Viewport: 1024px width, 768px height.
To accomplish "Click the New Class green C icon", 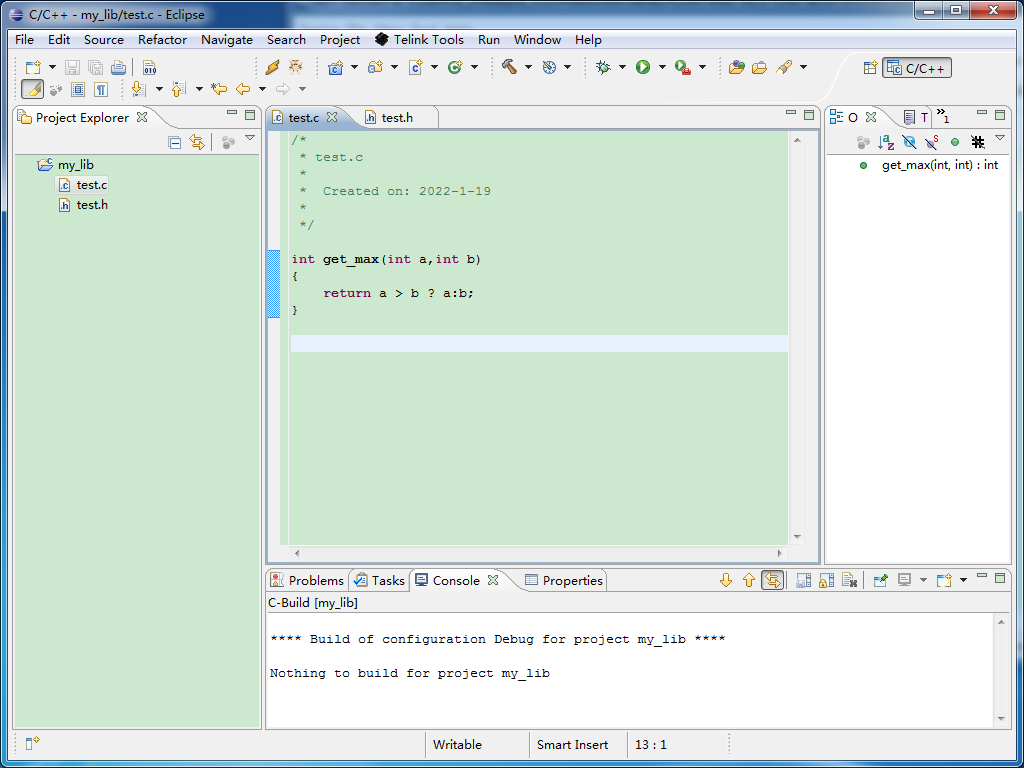I will click(455, 67).
